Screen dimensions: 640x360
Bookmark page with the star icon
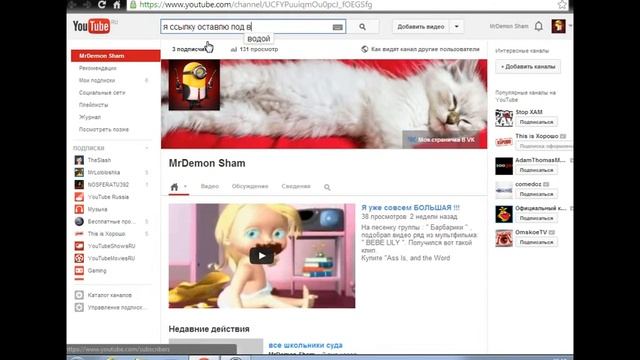pos(562,4)
